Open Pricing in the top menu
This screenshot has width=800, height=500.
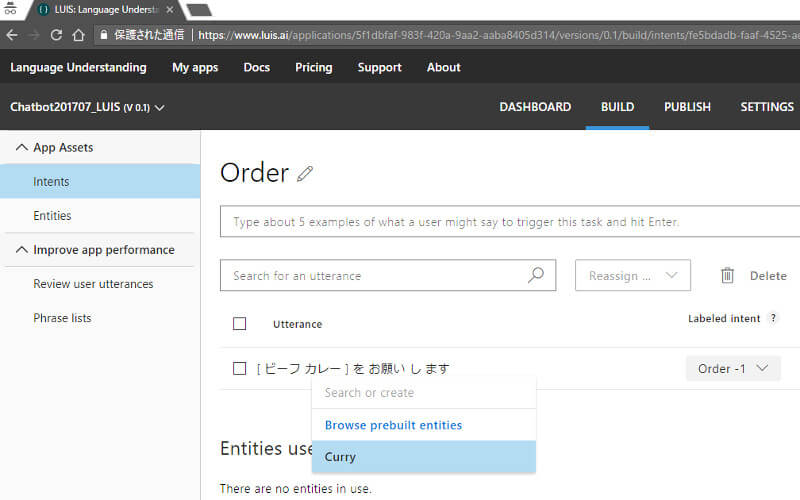click(313, 67)
